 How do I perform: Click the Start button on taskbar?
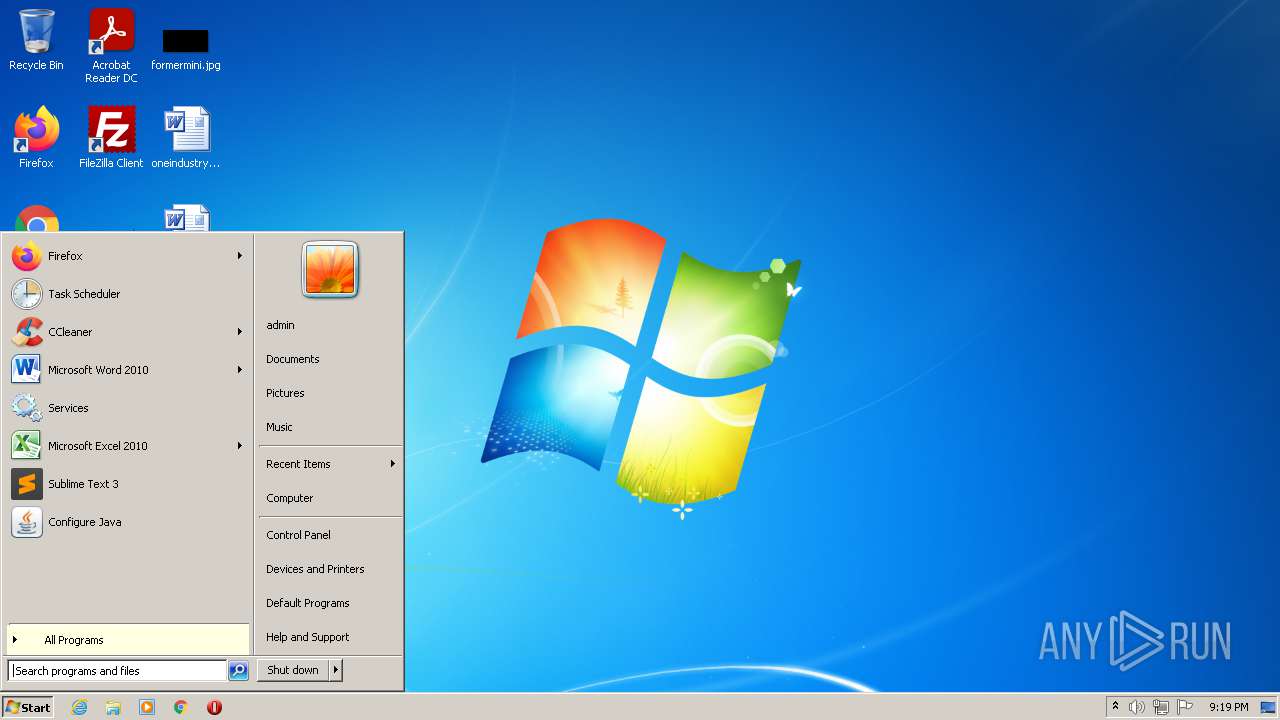pyautogui.click(x=28, y=707)
